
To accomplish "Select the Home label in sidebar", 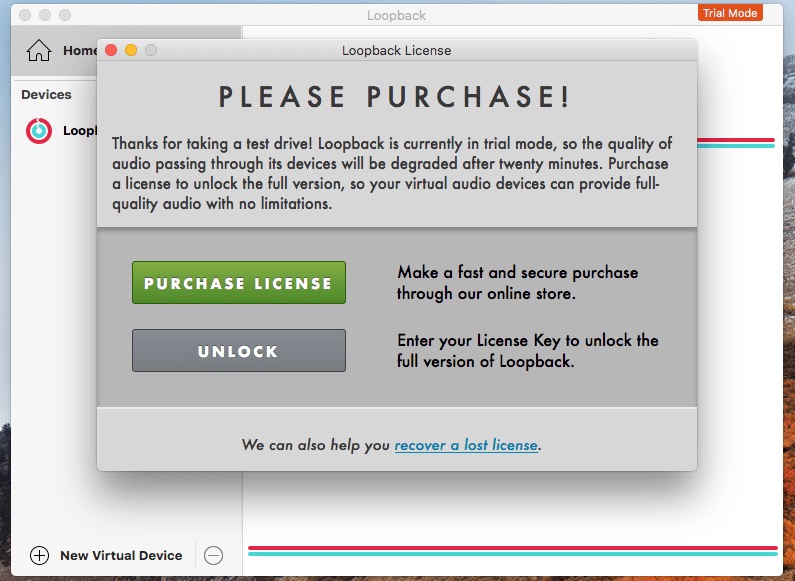I will 80,50.
